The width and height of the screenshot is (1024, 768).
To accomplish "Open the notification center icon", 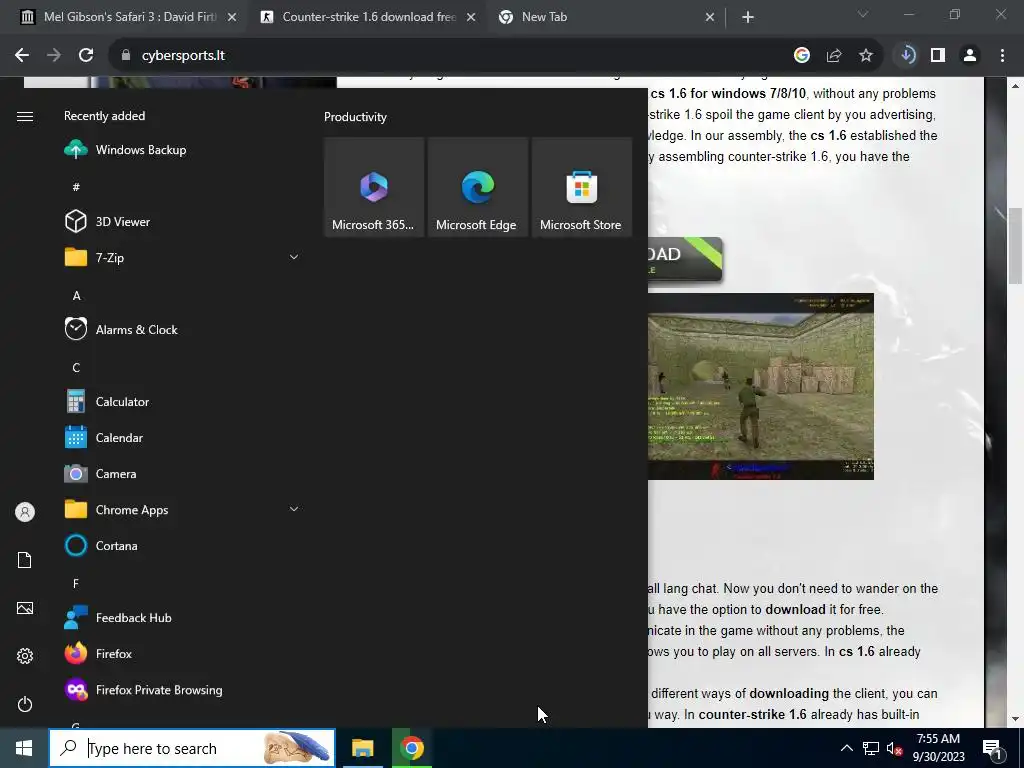I will coord(992,748).
